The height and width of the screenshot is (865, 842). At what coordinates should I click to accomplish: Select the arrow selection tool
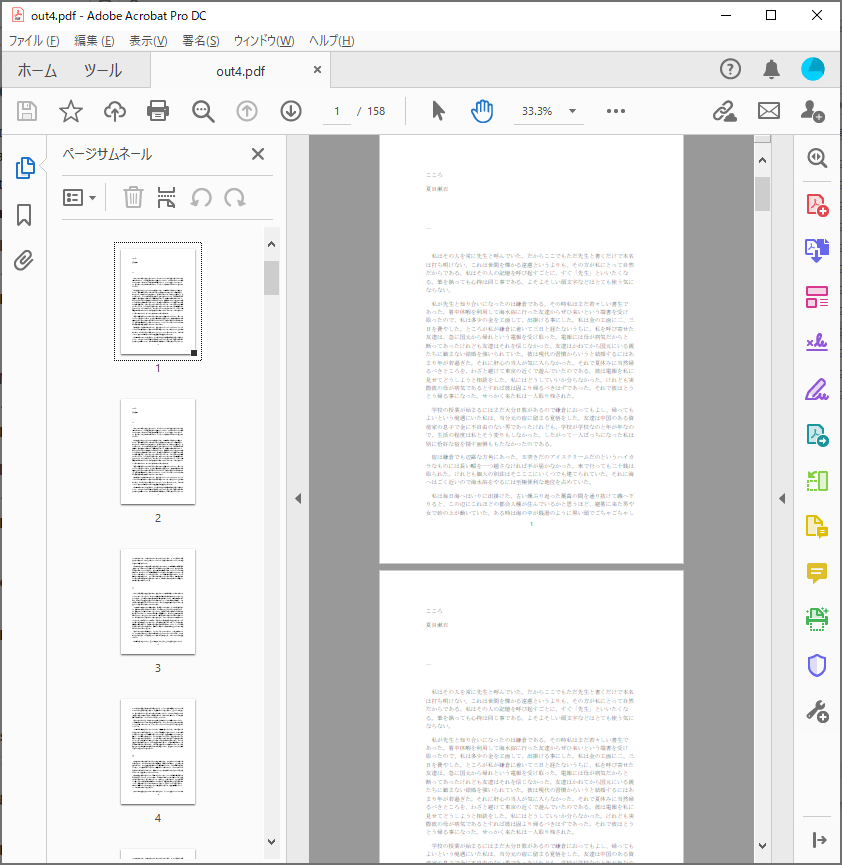click(438, 111)
